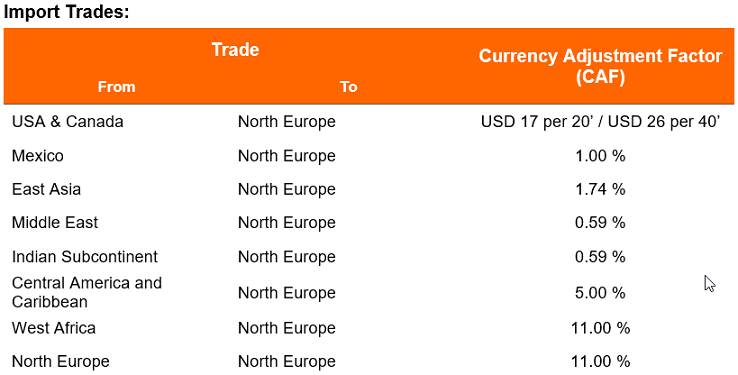Image resolution: width=738 pixels, height=375 pixels.
Task: Select the 1.74 % CAF value
Action: 601,189
